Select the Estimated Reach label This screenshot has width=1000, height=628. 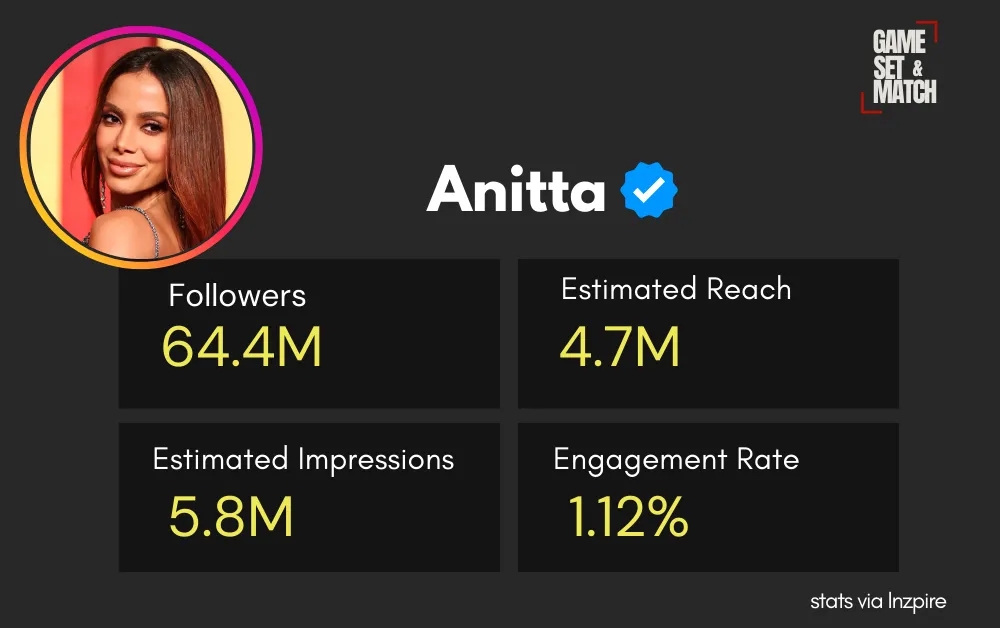[x=676, y=290]
